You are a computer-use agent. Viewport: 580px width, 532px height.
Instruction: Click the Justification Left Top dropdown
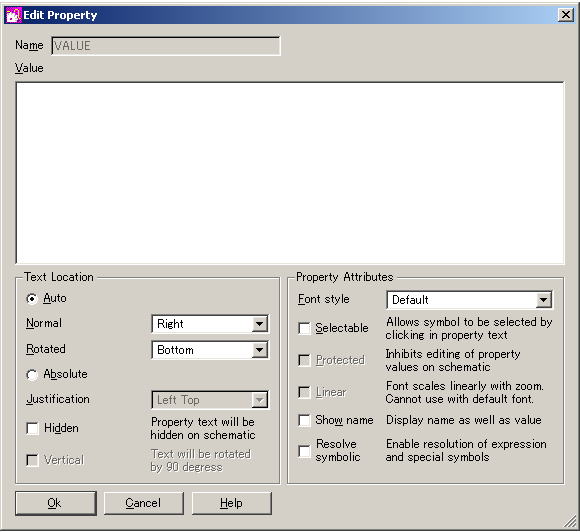point(210,400)
